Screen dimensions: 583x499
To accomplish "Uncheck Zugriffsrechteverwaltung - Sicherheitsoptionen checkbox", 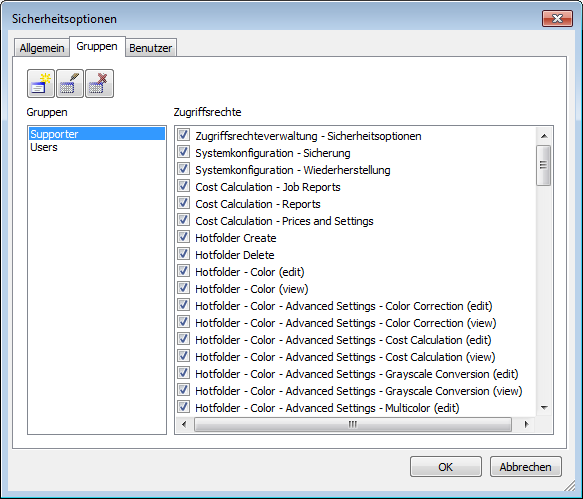I will (183, 135).
